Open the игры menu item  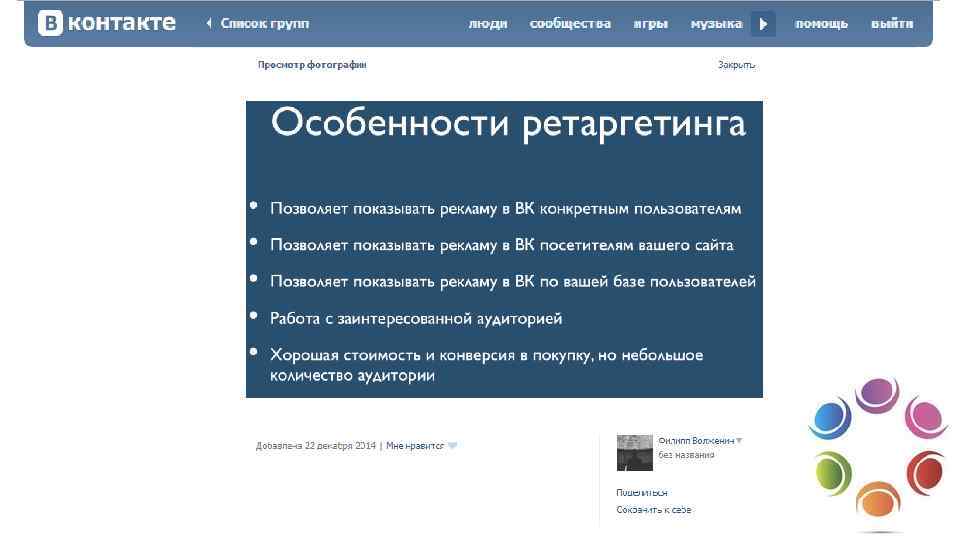click(650, 24)
